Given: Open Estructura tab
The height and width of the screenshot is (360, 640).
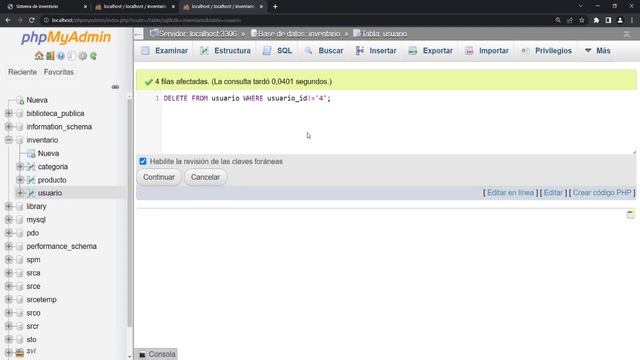Looking at the screenshot, I should (x=225, y=51).
